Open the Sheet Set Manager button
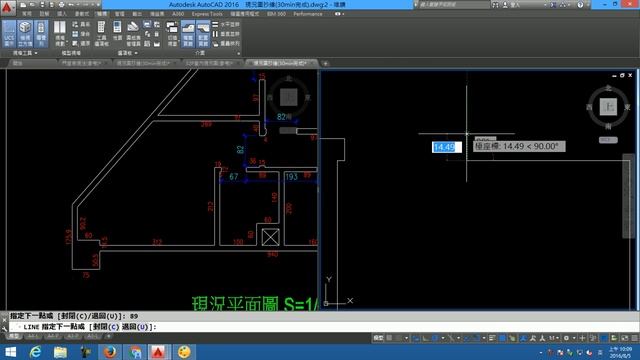 click(133, 34)
